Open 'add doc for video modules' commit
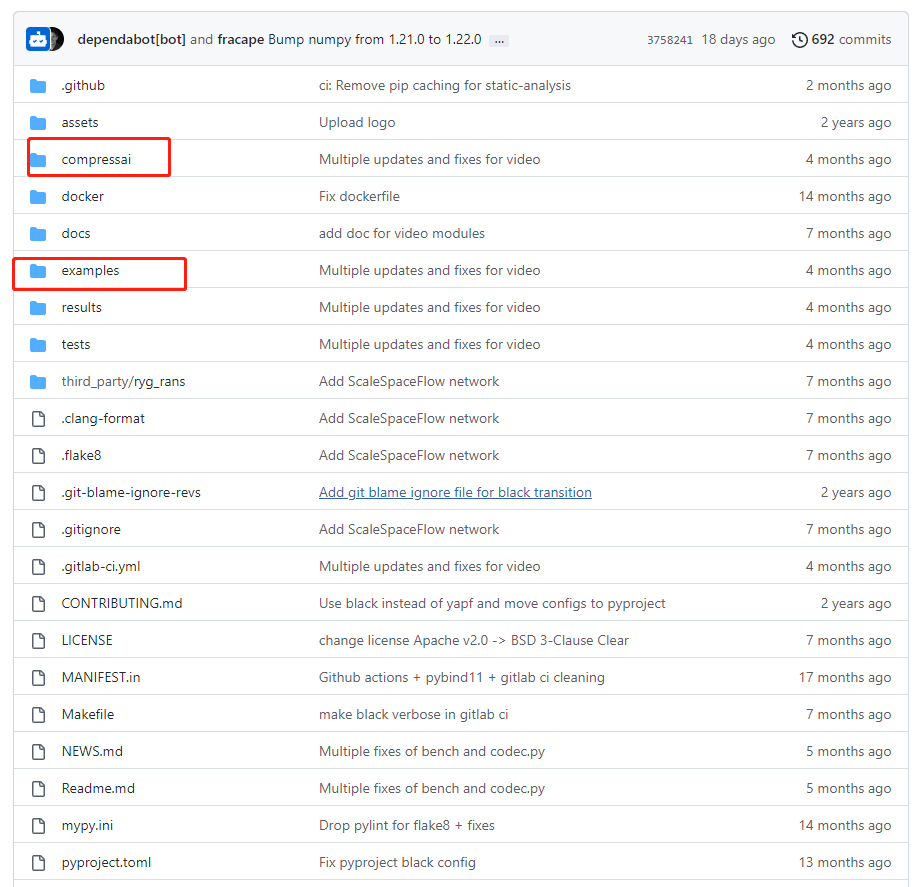913x887 pixels. click(402, 234)
